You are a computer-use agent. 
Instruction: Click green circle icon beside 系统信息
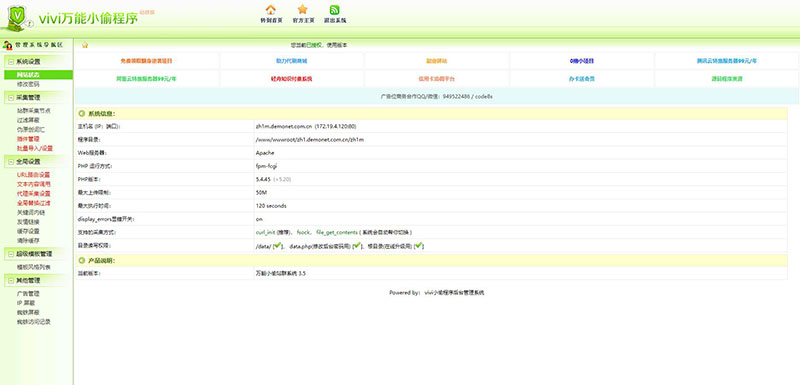point(82,113)
